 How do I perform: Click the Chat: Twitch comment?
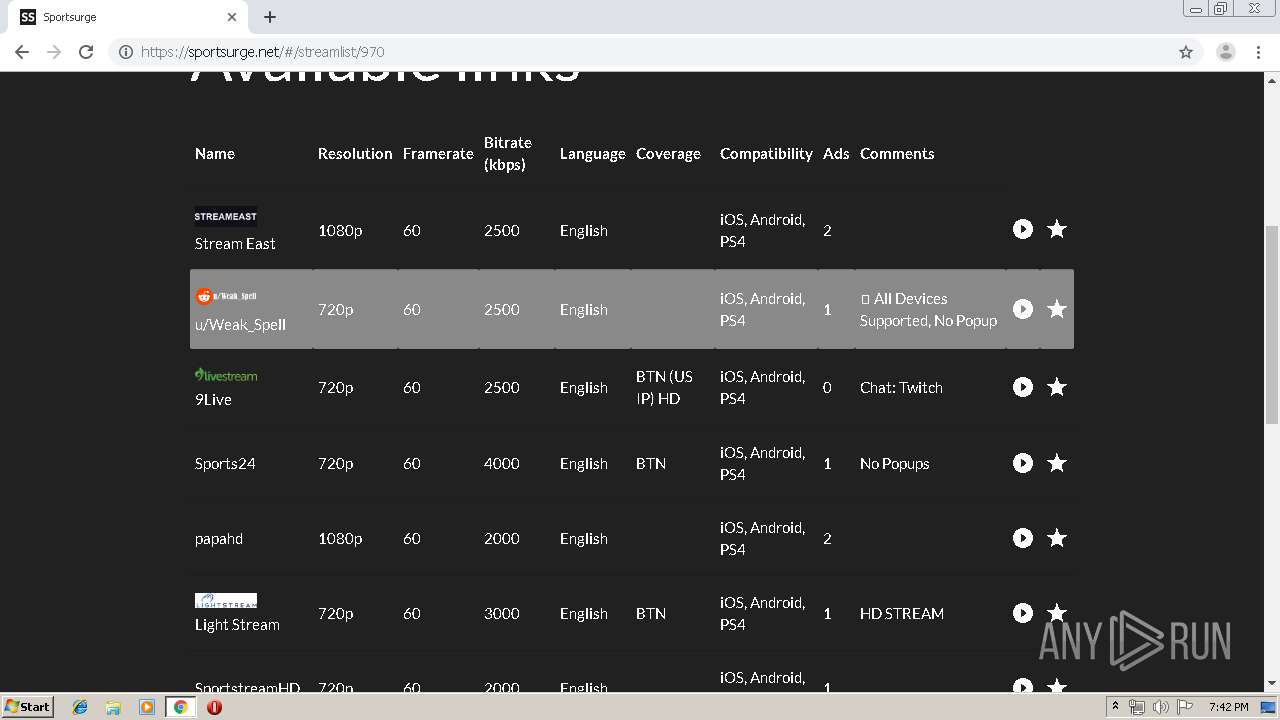[901, 387]
